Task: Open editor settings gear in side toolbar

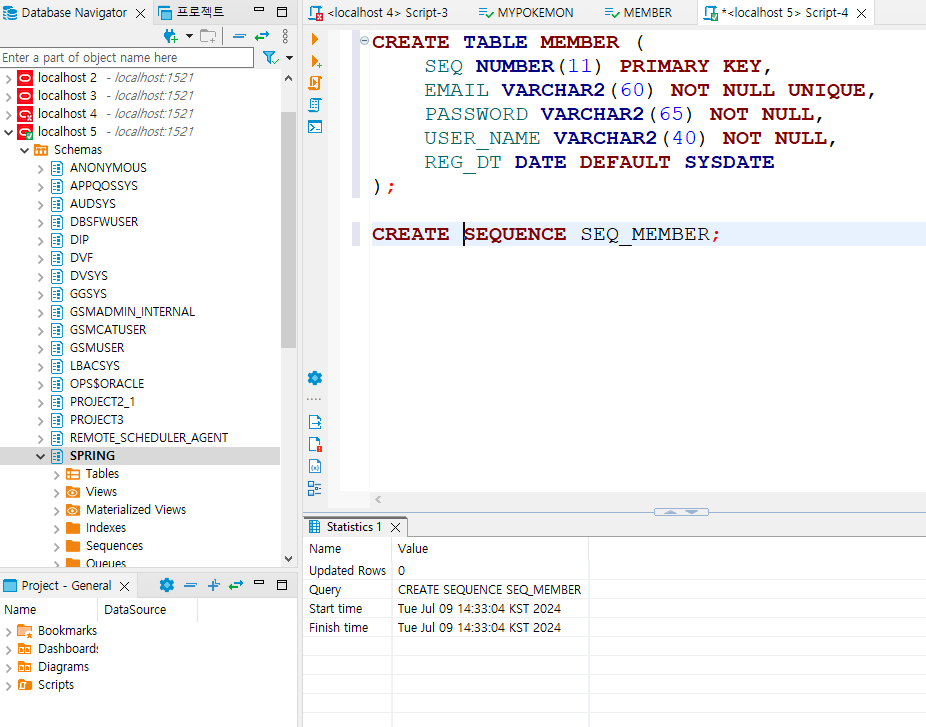Action: tap(315, 378)
